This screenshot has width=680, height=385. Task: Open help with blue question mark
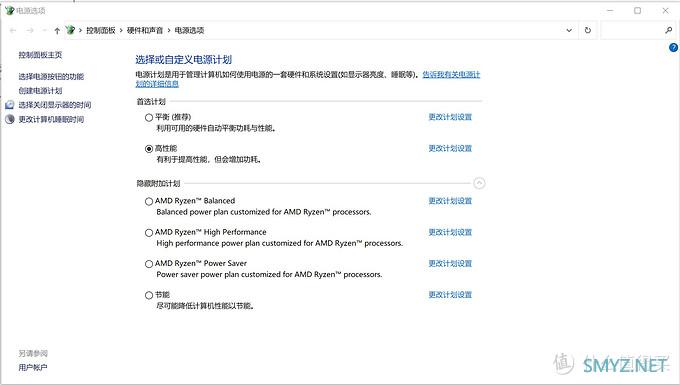(673, 48)
